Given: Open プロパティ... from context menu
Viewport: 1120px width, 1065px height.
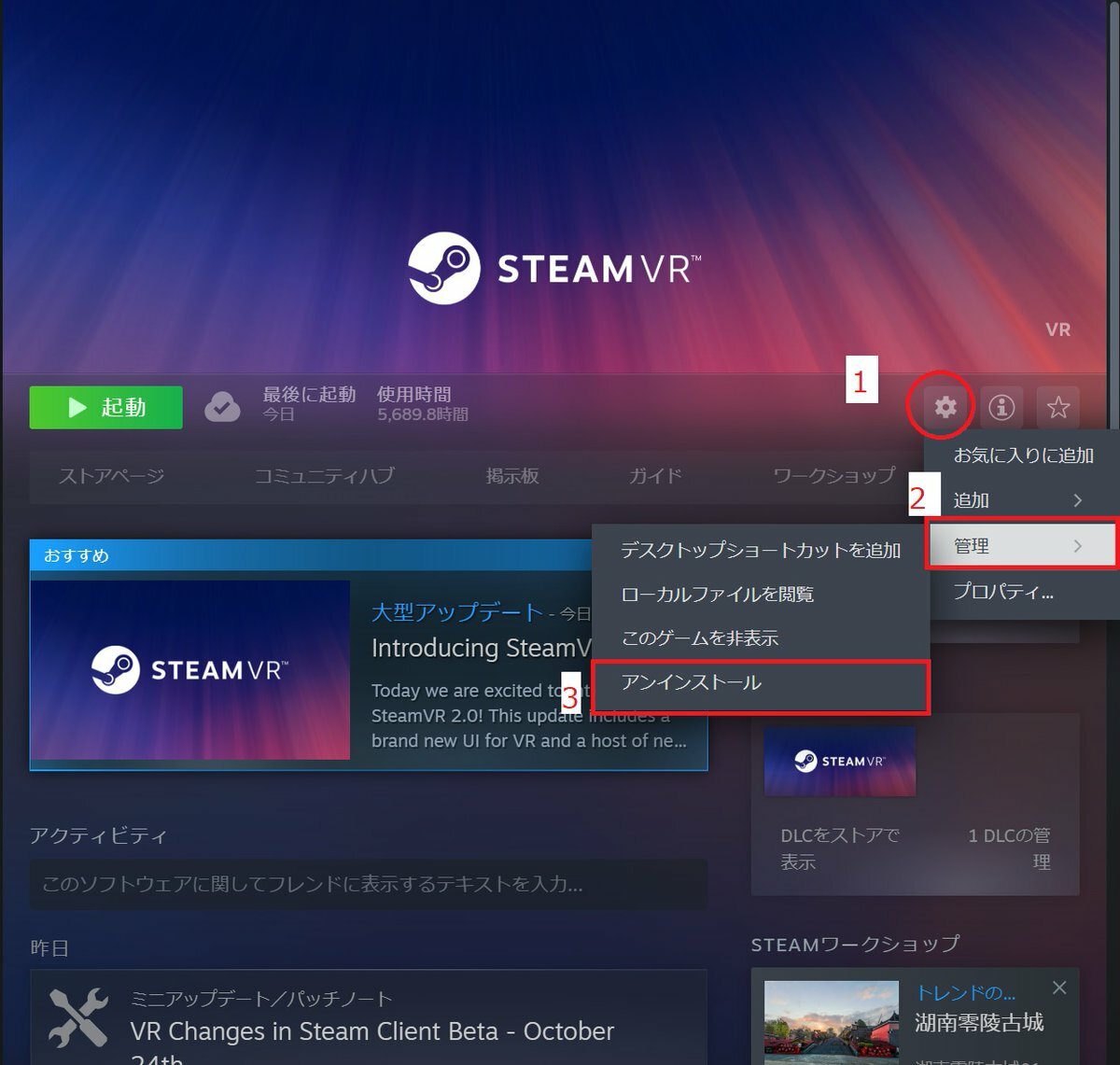Looking at the screenshot, I should tap(1022, 592).
